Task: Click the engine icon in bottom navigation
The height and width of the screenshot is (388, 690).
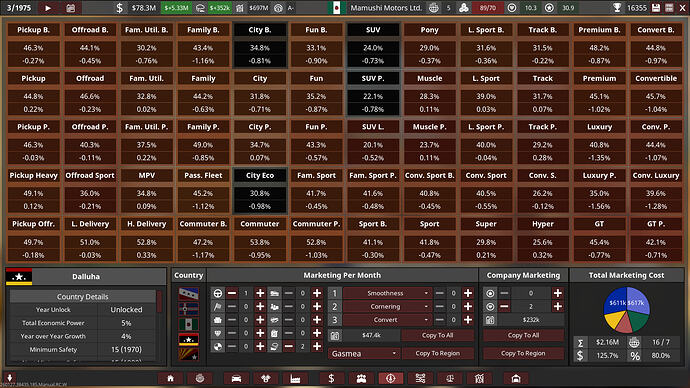Action: [266, 378]
